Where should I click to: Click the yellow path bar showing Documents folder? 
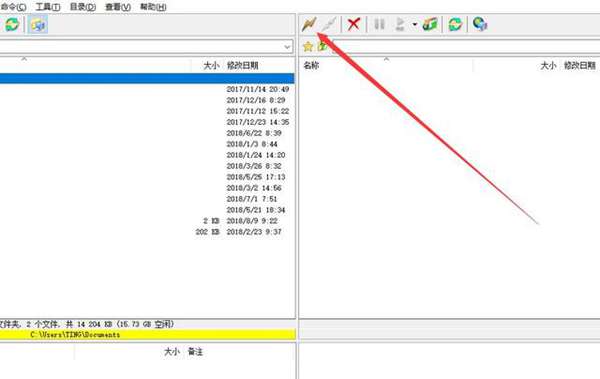[x=148, y=335]
